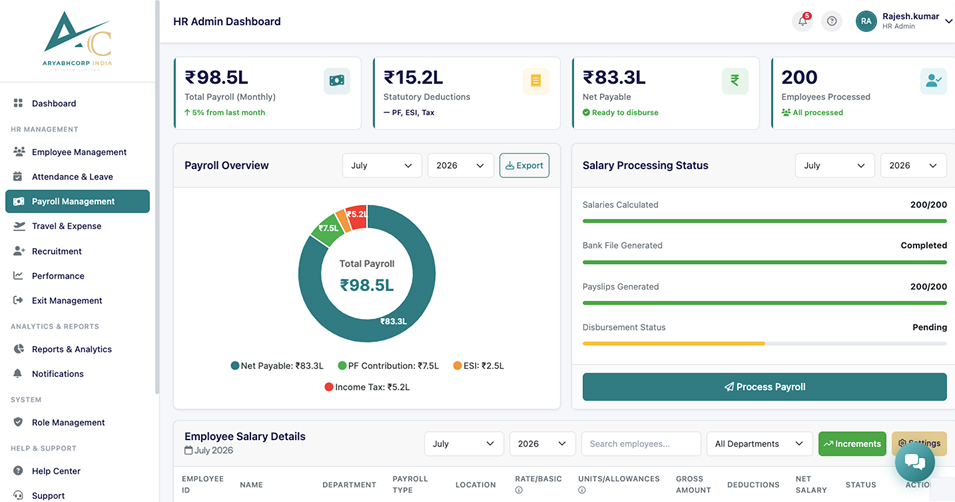The image size is (955, 502).
Task: Go to Employee Management in sidebar
Action: [x=78, y=152]
